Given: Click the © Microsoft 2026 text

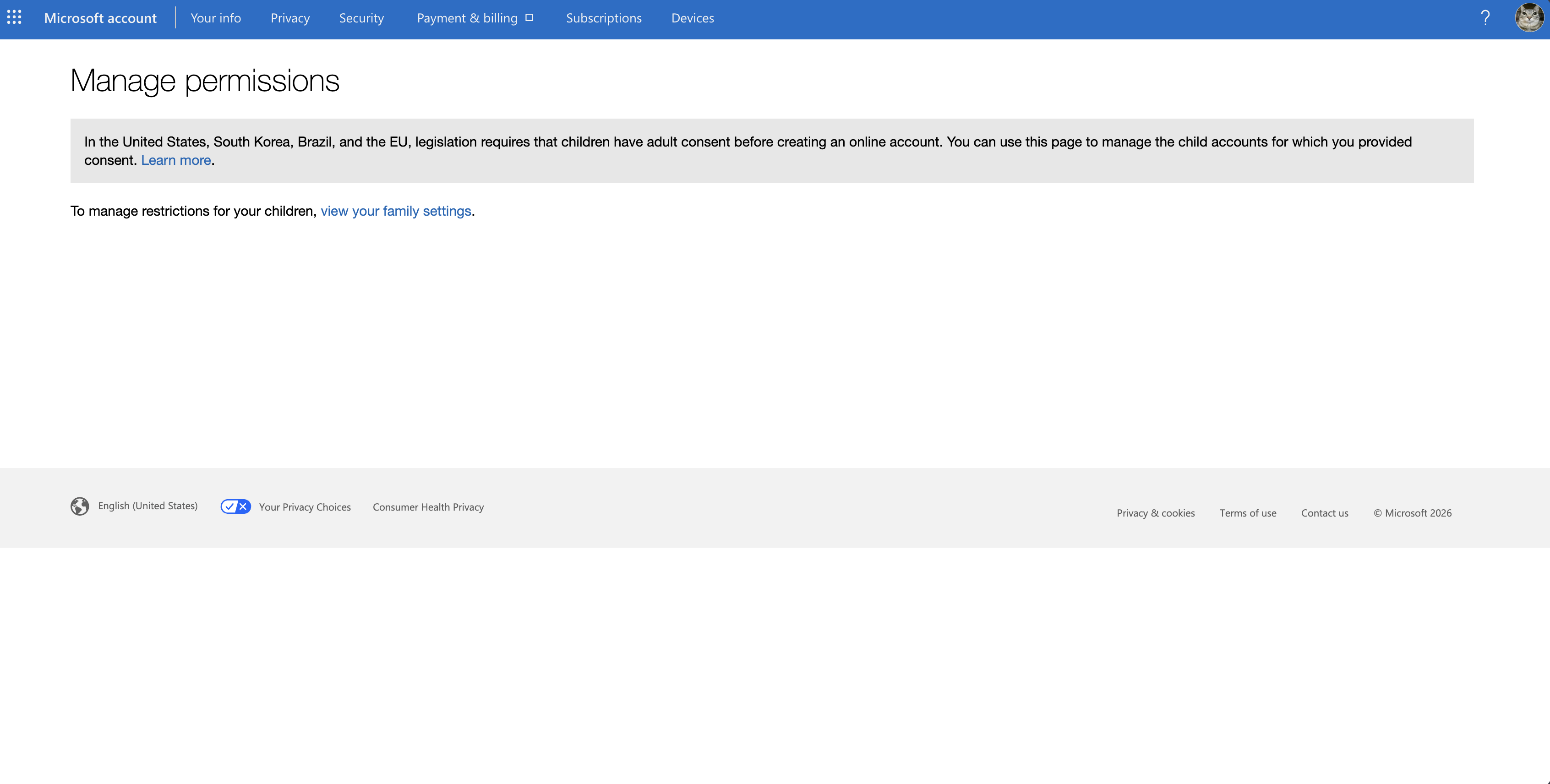Looking at the screenshot, I should tap(1412, 513).
